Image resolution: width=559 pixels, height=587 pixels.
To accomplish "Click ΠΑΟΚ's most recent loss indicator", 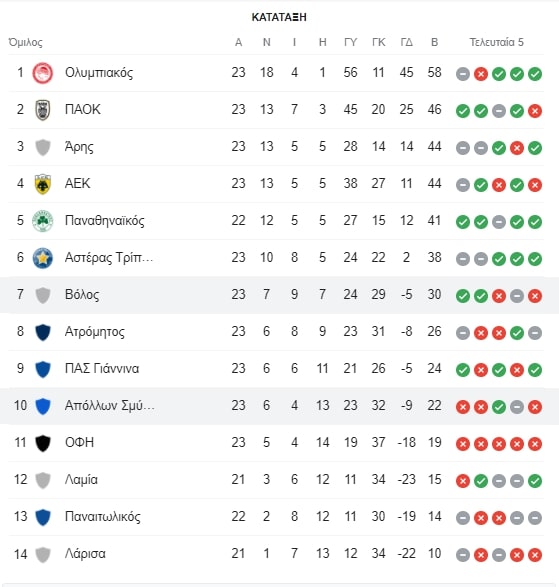I will 535,111.
